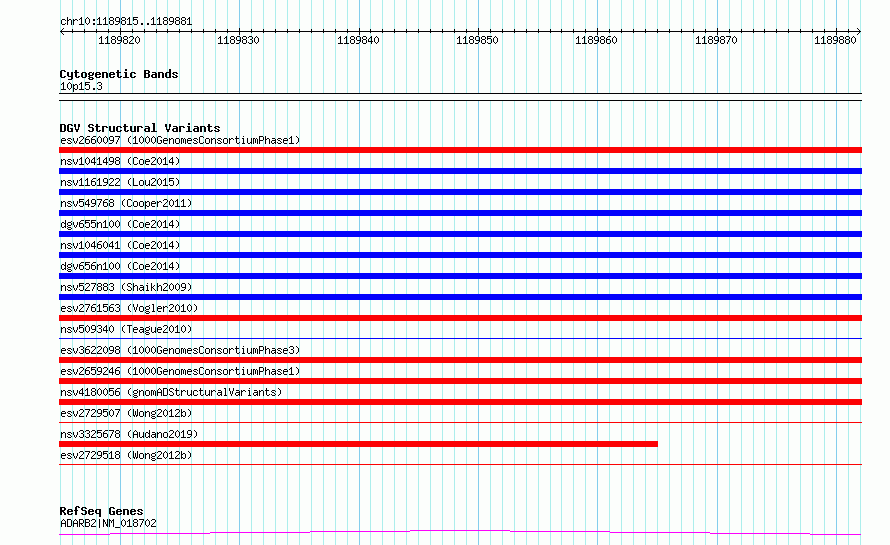Click the shorter red bar under nsv3325678
This screenshot has width=890, height=545.
tap(358, 444)
